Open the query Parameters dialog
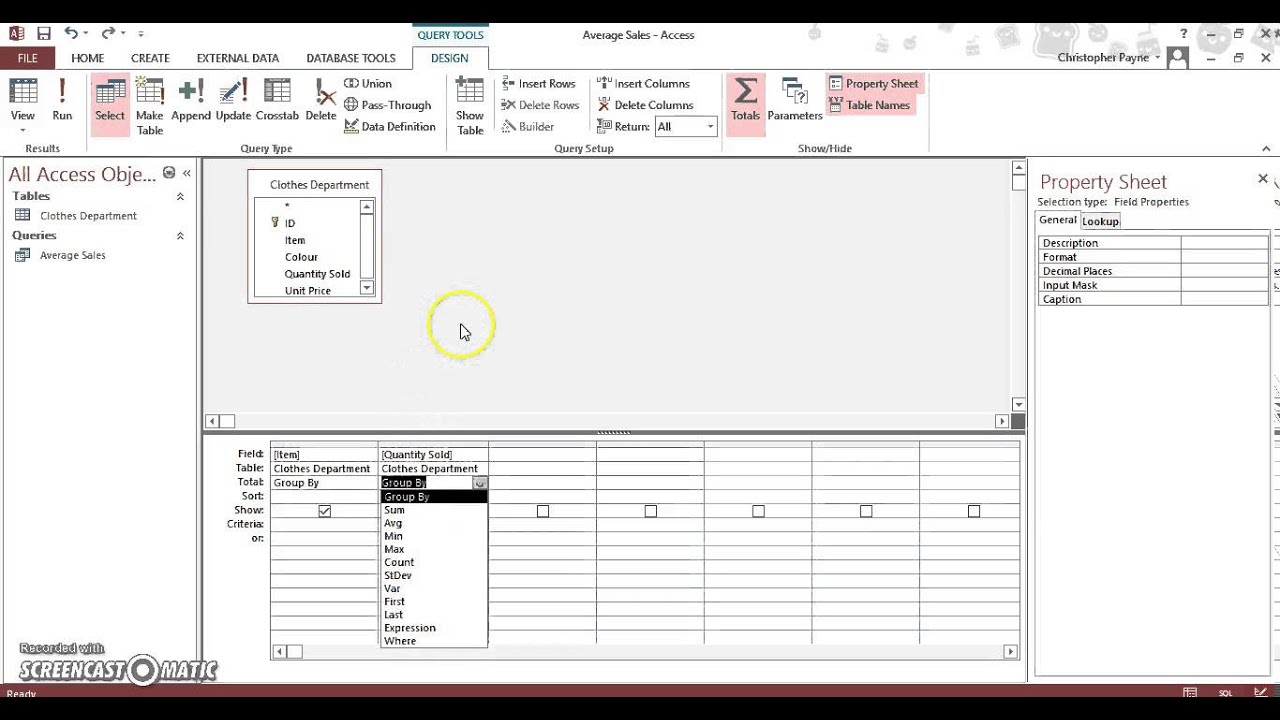Image resolution: width=1280 pixels, height=720 pixels. pos(795,100)
